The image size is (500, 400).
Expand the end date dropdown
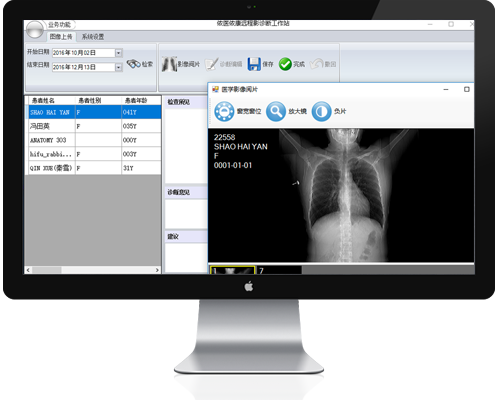point(118,67)
